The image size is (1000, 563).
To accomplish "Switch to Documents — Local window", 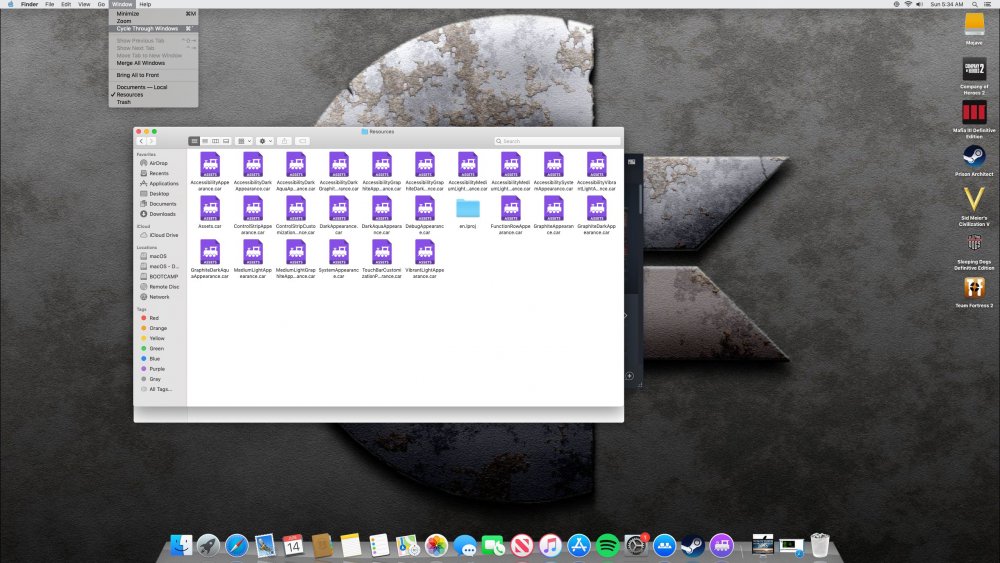I will 153,87.
